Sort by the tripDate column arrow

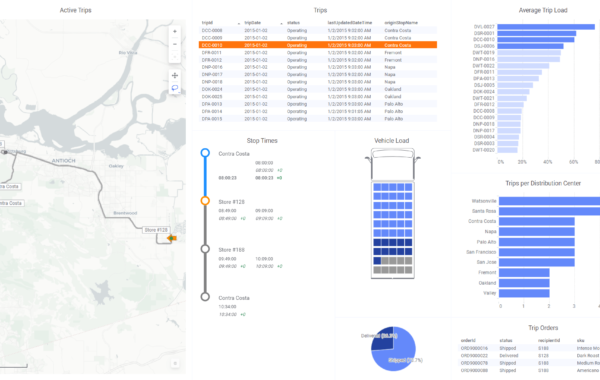[281, 23]
